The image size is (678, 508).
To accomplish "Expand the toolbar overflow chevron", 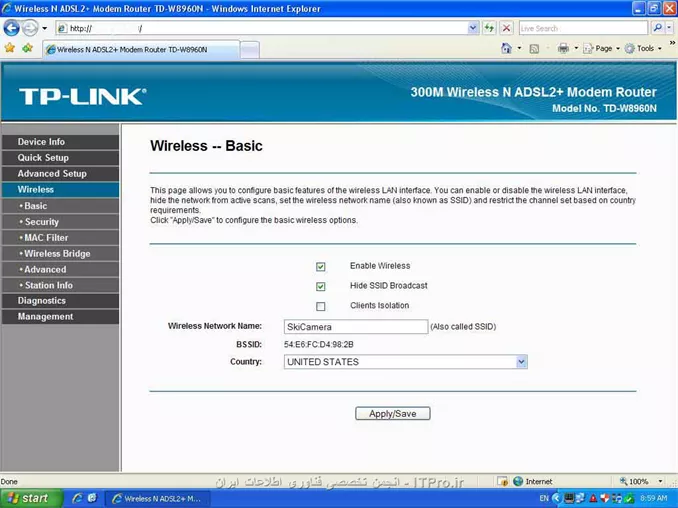I will tap(672, 43).
